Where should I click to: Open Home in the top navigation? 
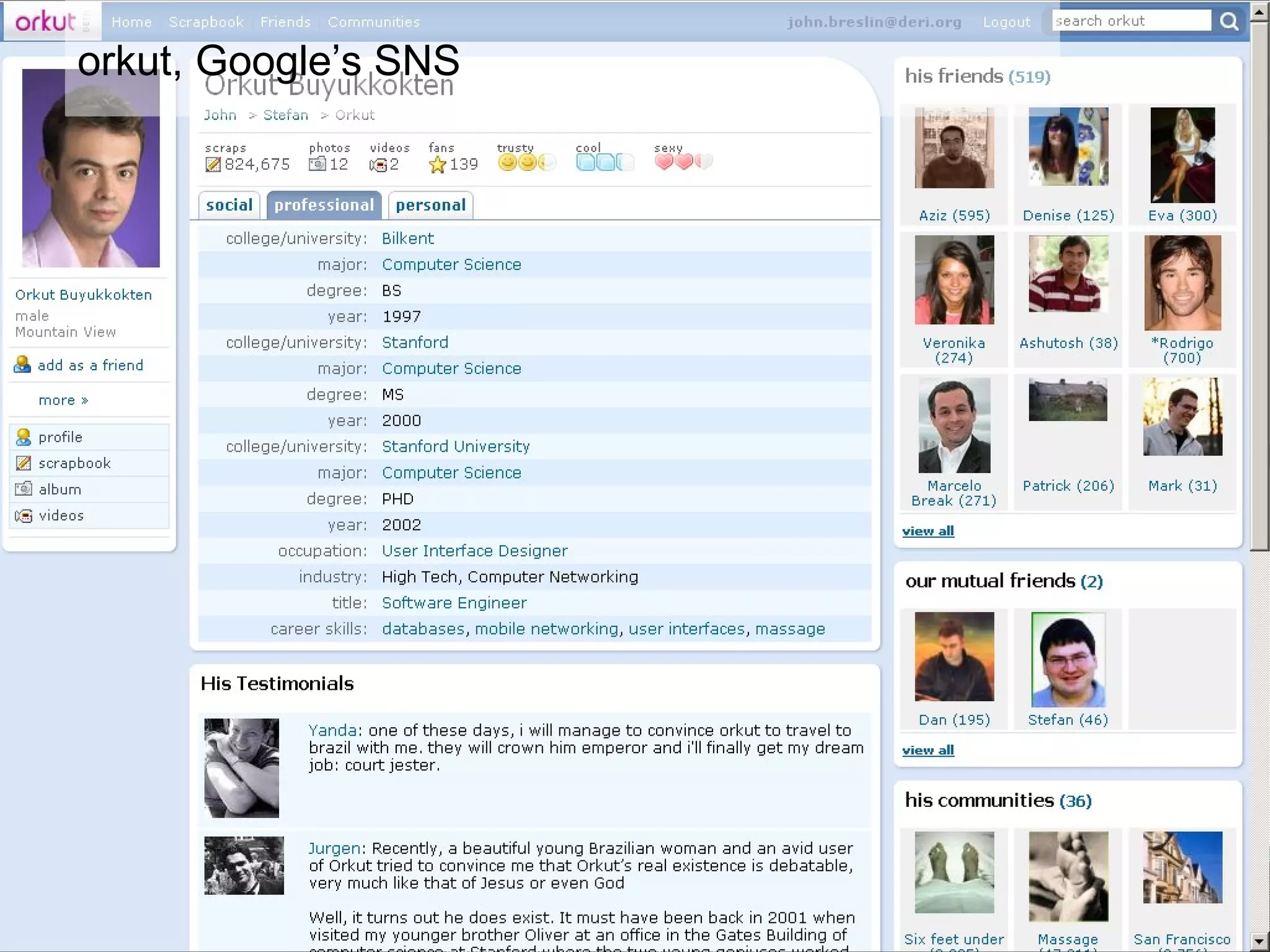point(131,22)
